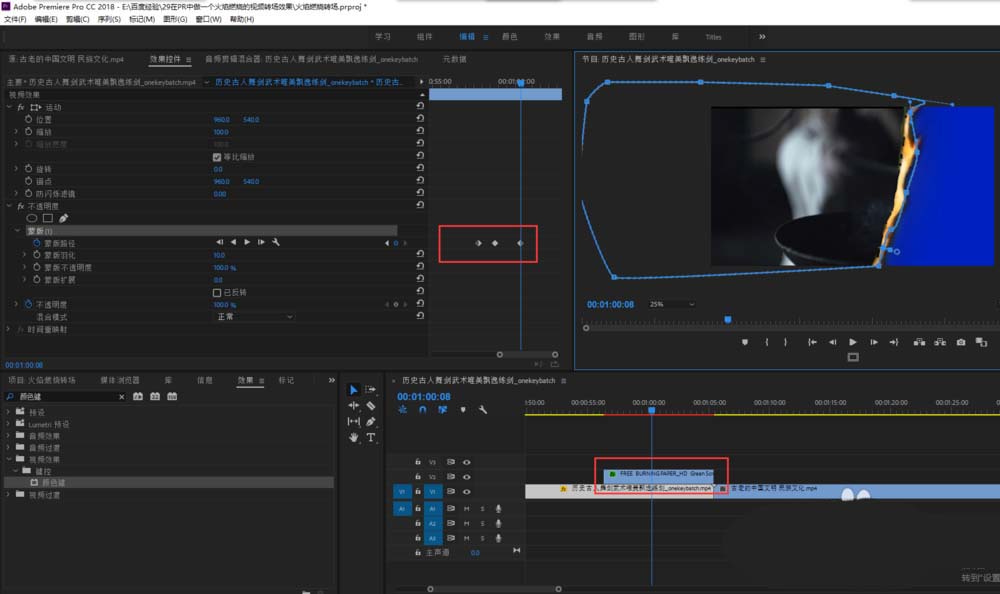This screenshot has width=1000, height=594.
Task: Switch to the 颜色 workspace
Action: 510,37
